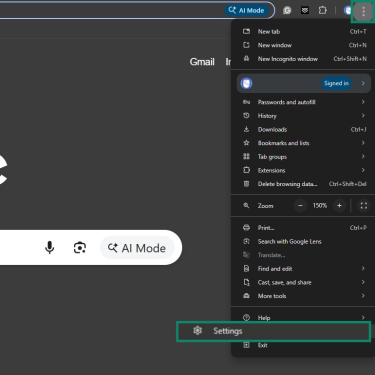Image resolution: width=375 pixels, height=375 pixels.
Task: Click the key icon beside Passwords and autofill
Action: pyautogui.click(x=246, y=102)
